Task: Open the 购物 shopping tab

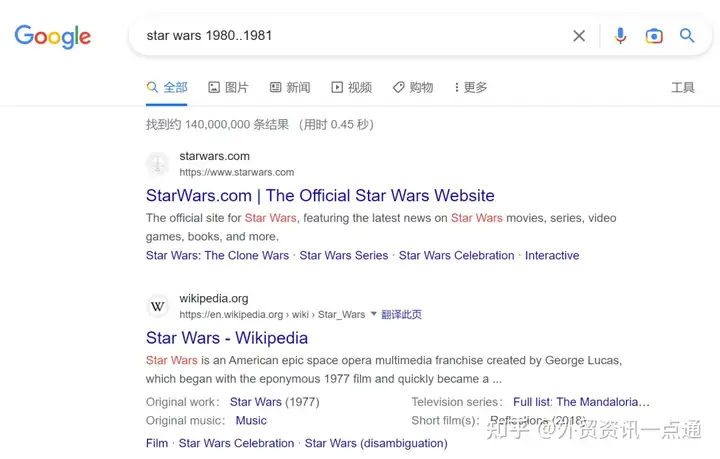Action: point(413,87)
